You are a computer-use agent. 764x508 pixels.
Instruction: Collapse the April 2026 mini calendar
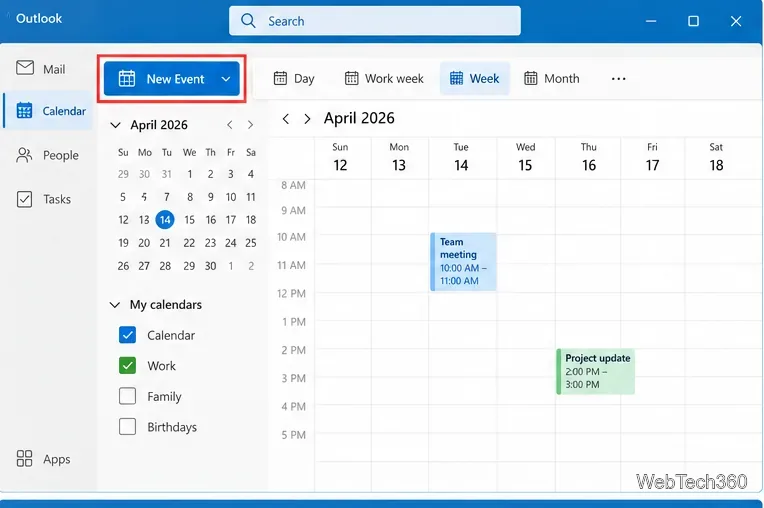115,125
